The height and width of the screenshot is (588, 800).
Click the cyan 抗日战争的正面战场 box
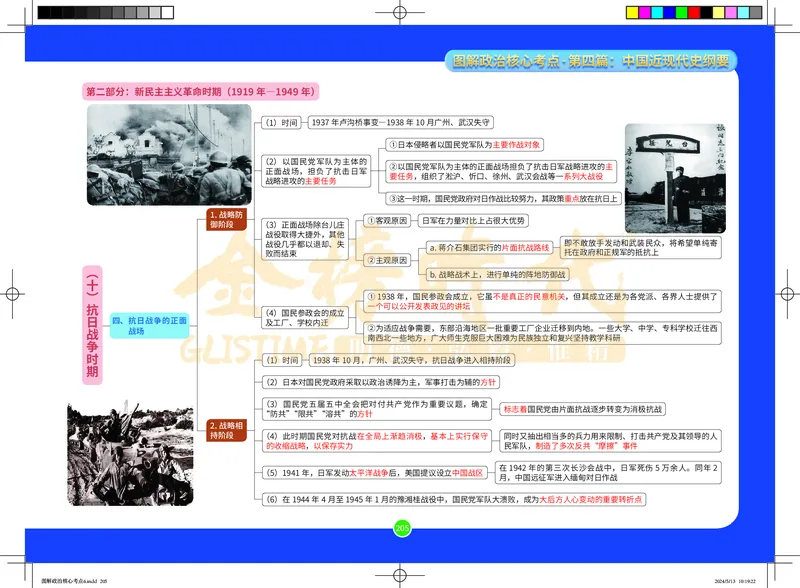point(148,325)
